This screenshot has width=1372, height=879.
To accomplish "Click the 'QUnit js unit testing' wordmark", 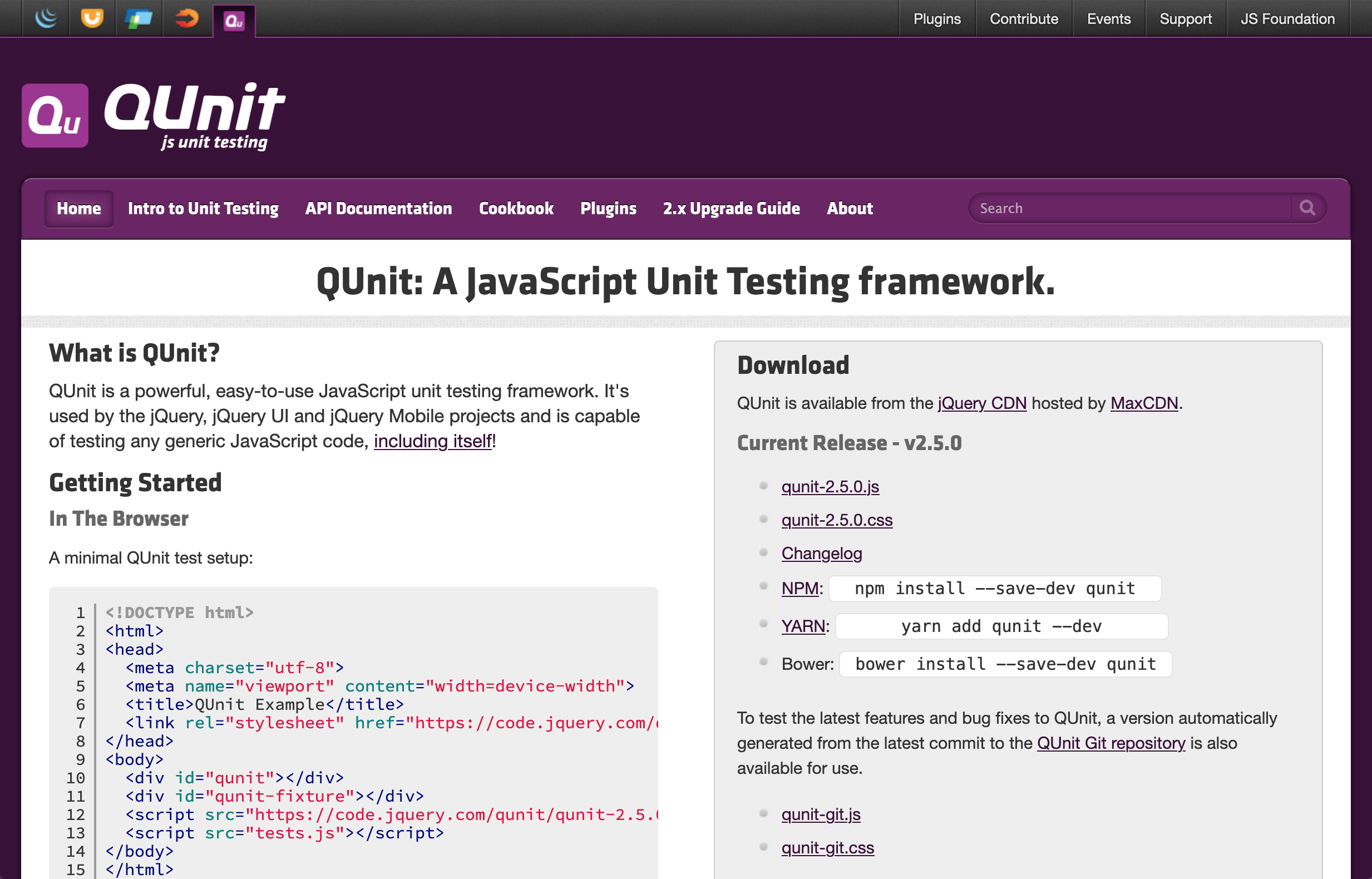I will click(194, 116).
